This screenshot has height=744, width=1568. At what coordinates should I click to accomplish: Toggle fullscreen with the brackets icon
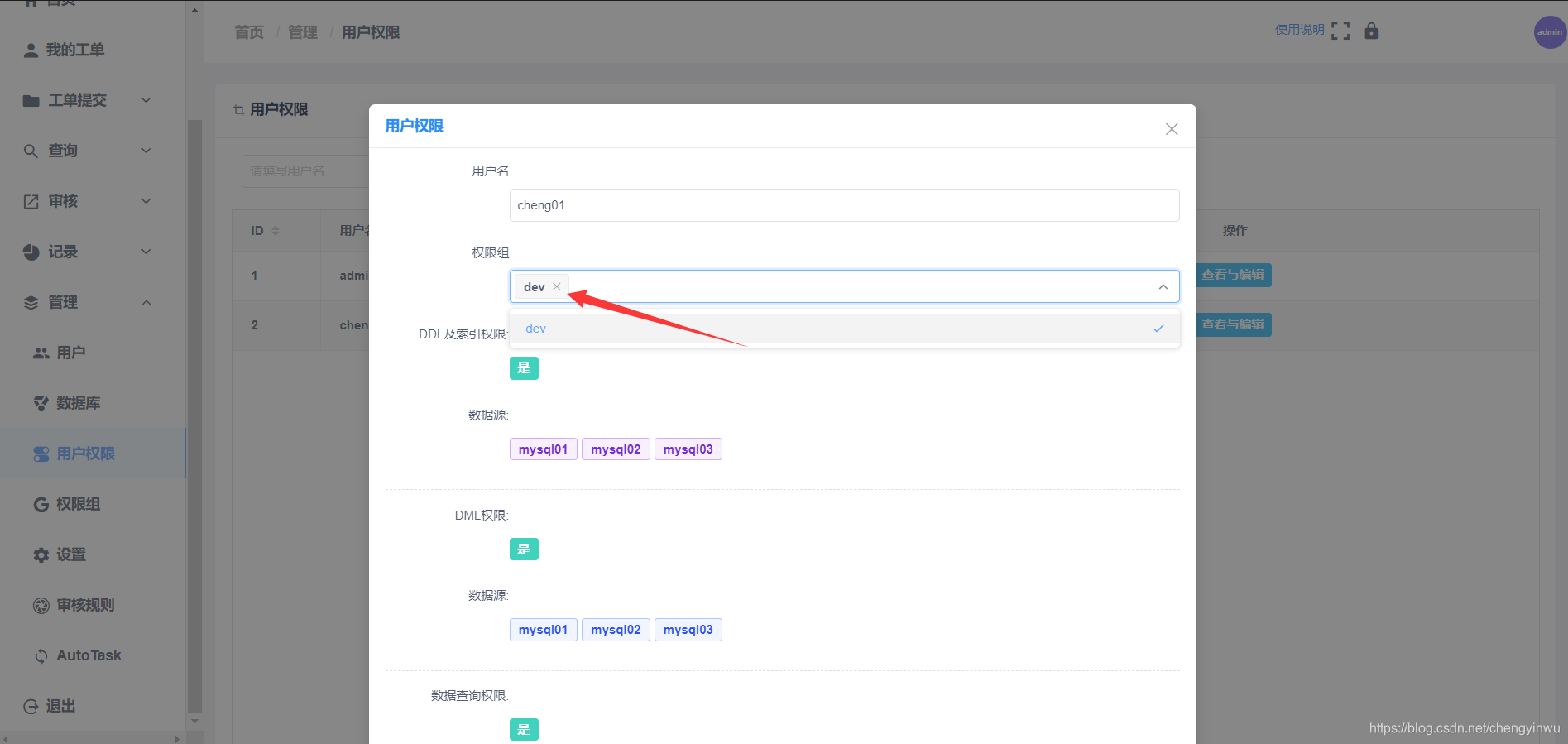click(1340, 31)
